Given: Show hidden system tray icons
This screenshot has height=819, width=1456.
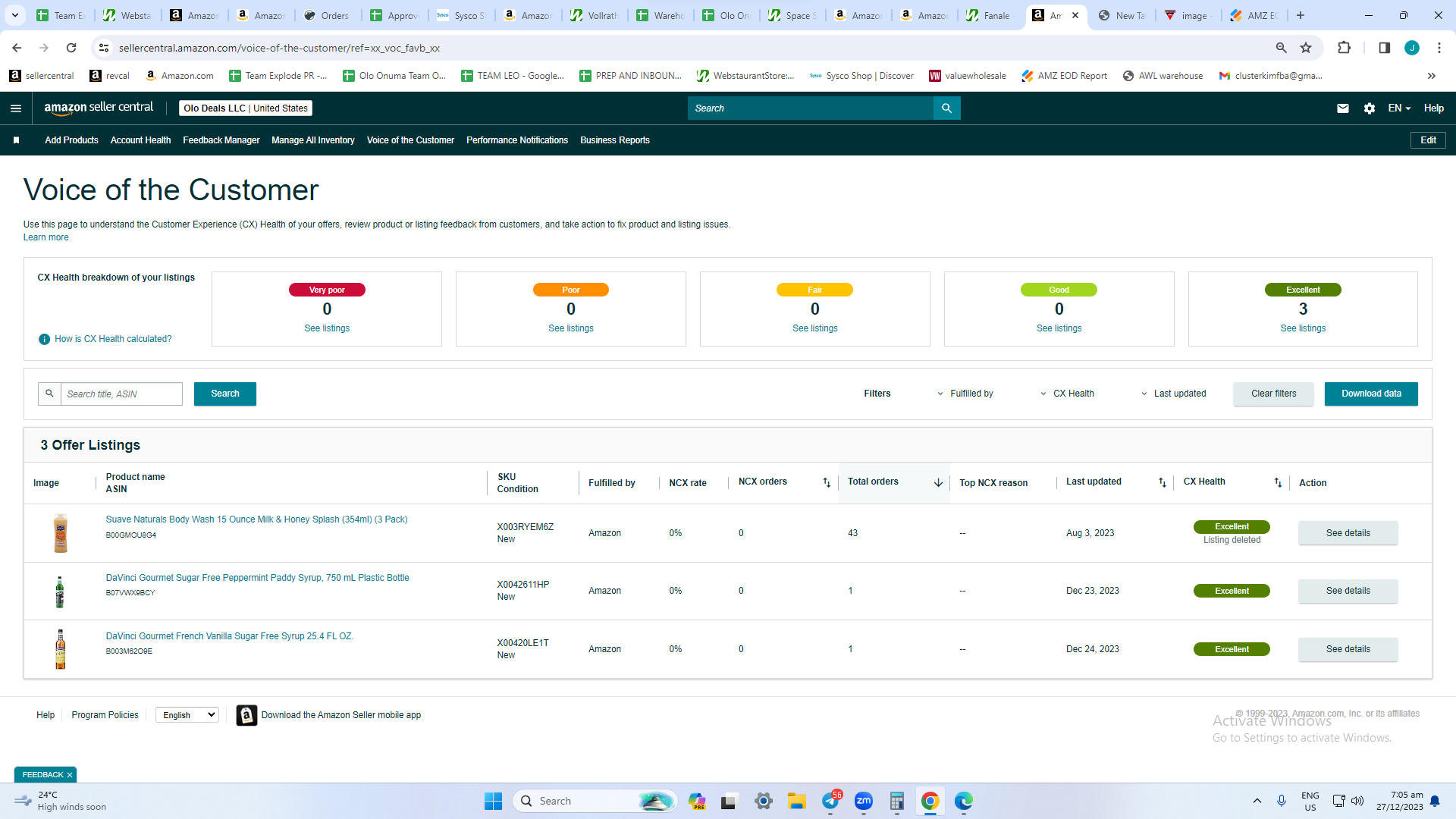Looking at the screenshot, I should 1257,801.
